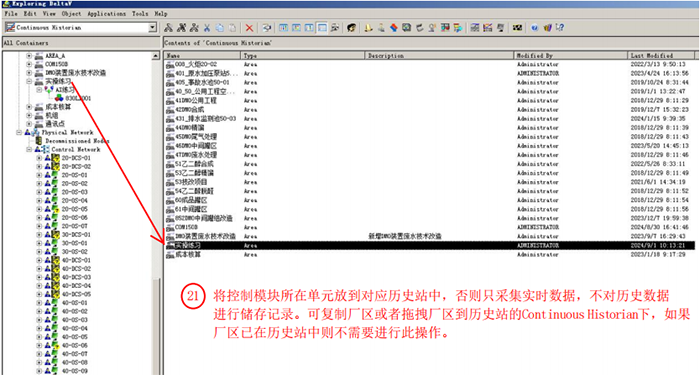Collapse the Control Network tree node
Screen dimensions: 700x375
(x=29, y=150)
